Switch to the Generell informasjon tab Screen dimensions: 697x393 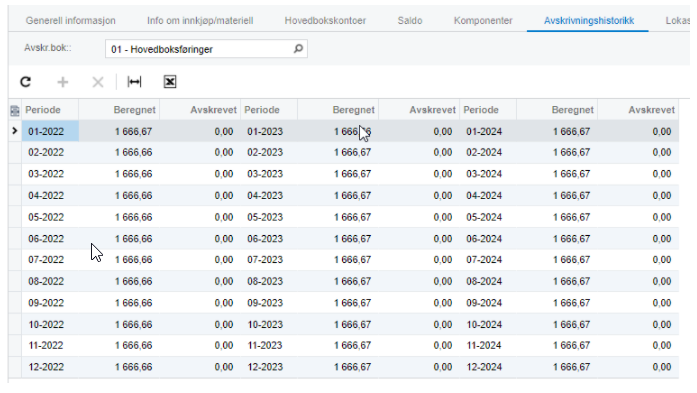pyautogui.click(x=70, y=20)
